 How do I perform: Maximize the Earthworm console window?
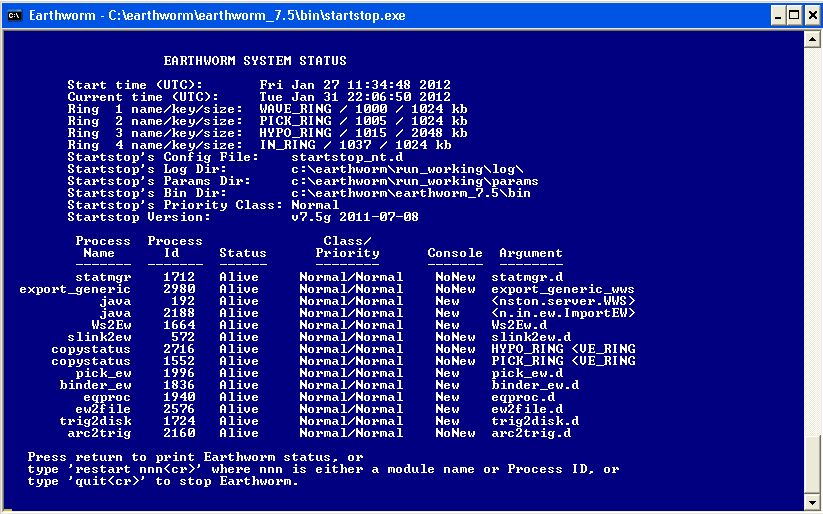point(794,15)
